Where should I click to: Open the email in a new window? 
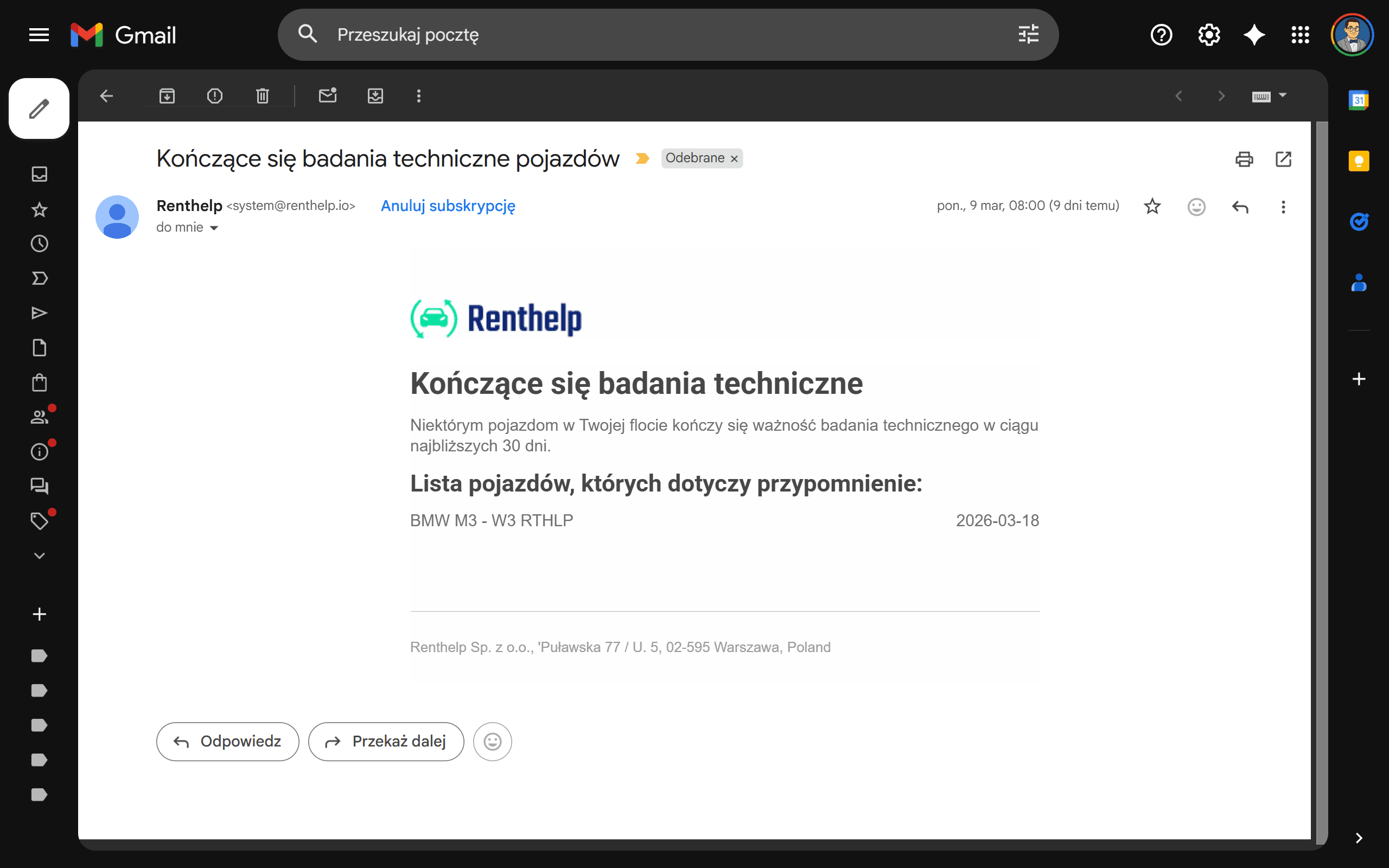(x=1283, y=159)
